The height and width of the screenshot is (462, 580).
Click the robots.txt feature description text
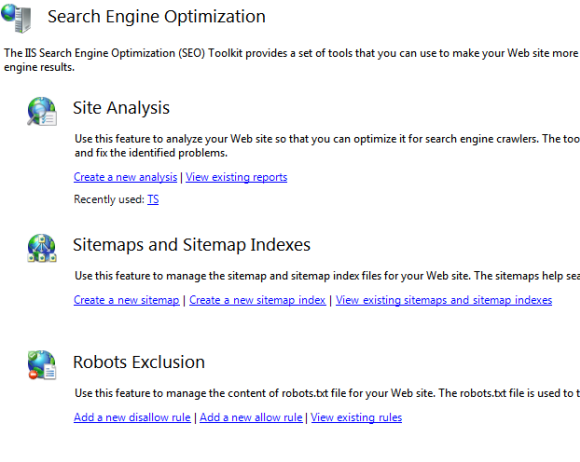pyautogui.click(x=327, y=393)
